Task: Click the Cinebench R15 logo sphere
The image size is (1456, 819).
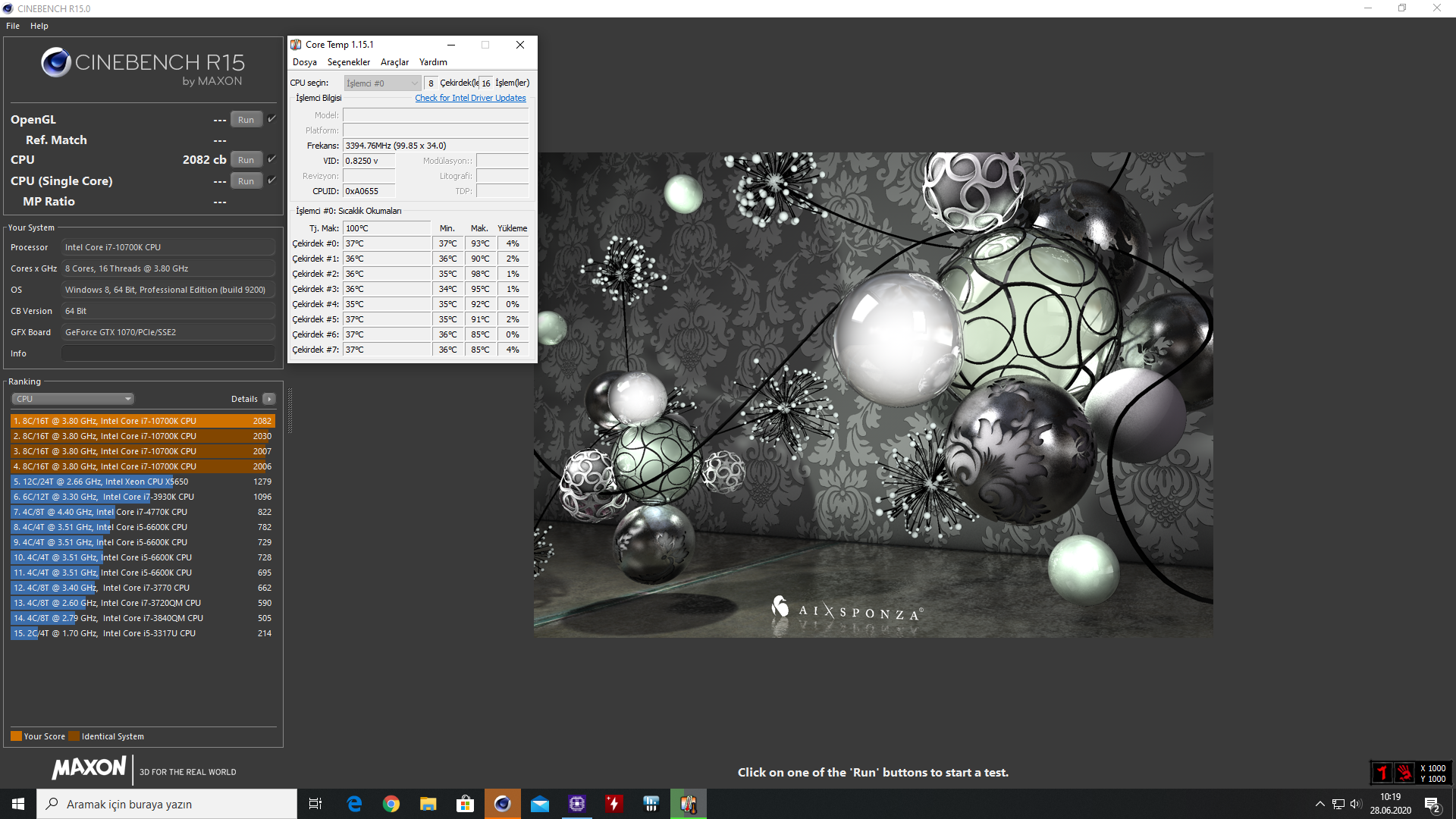Action: pos(56,62)
